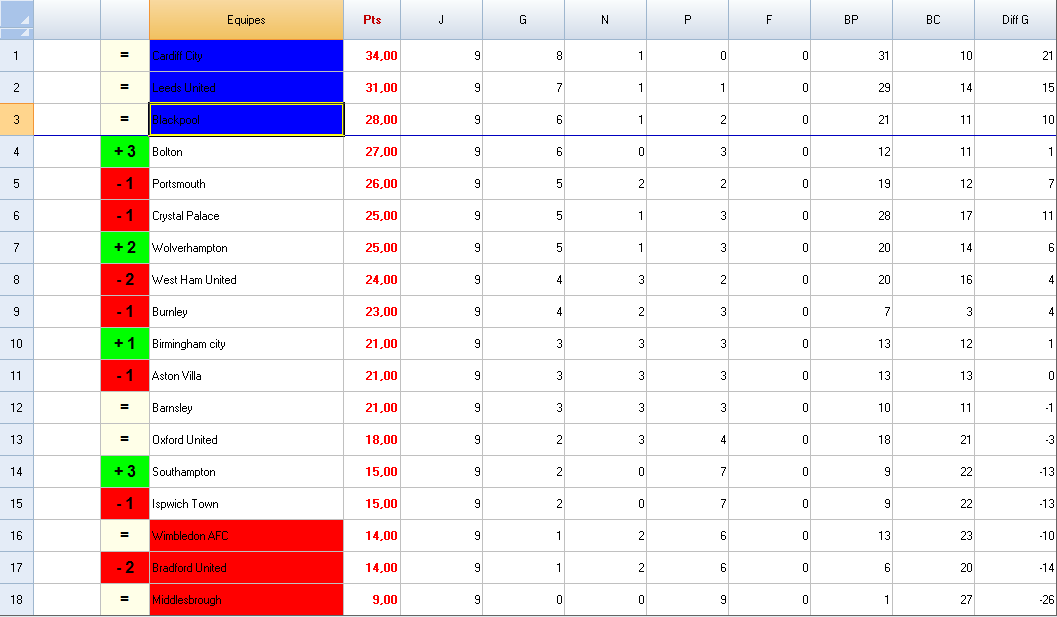1057x617 pixels.
Task: Select the 9,00 points cell
Action: tap(372, 599)
